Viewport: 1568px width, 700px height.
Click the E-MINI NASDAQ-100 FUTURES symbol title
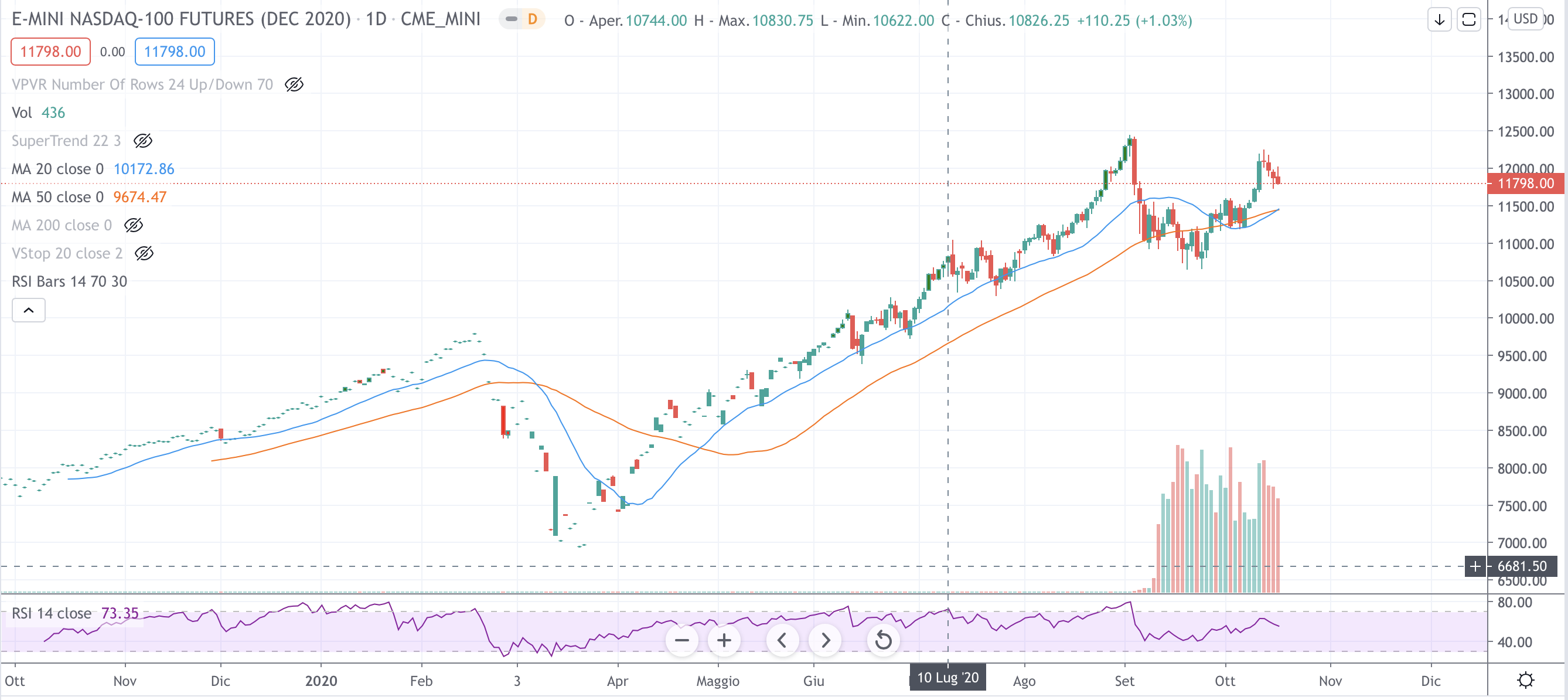182,19
